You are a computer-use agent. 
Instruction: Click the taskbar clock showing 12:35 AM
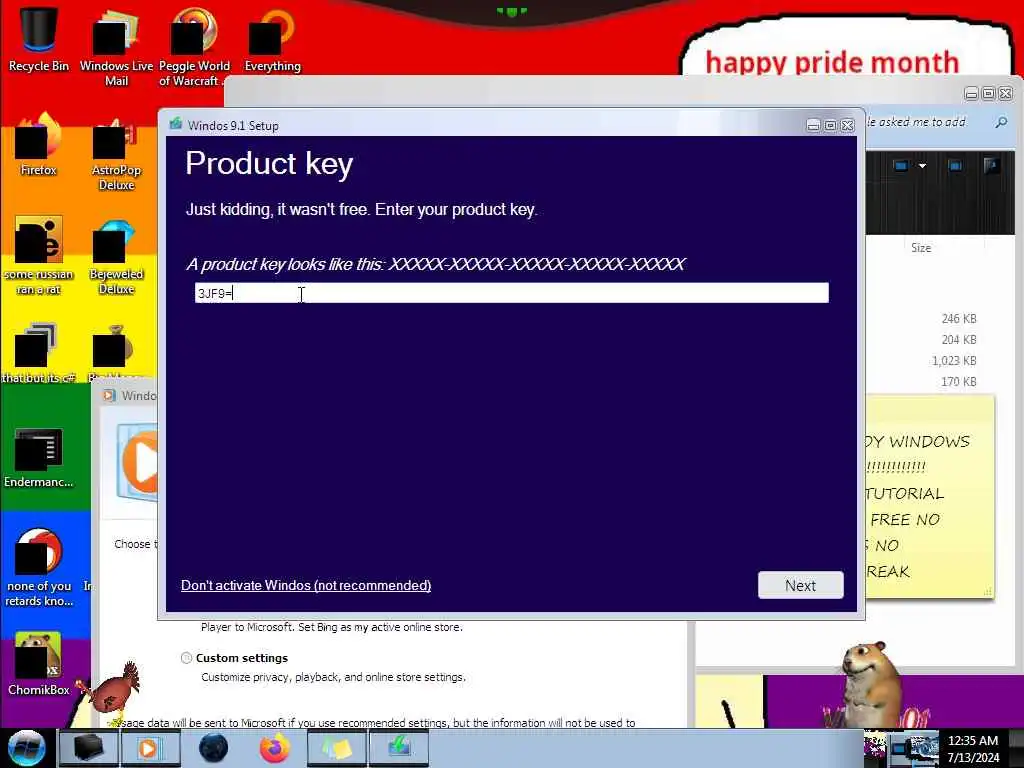tap(972, 748)
